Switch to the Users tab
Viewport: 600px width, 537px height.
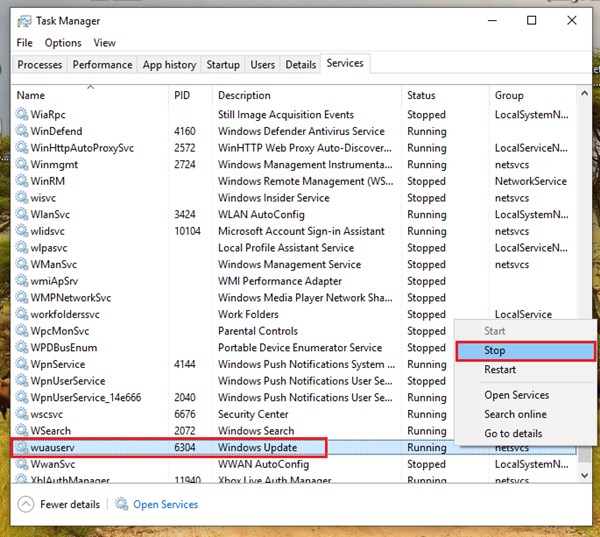click(x=262, y=64)
